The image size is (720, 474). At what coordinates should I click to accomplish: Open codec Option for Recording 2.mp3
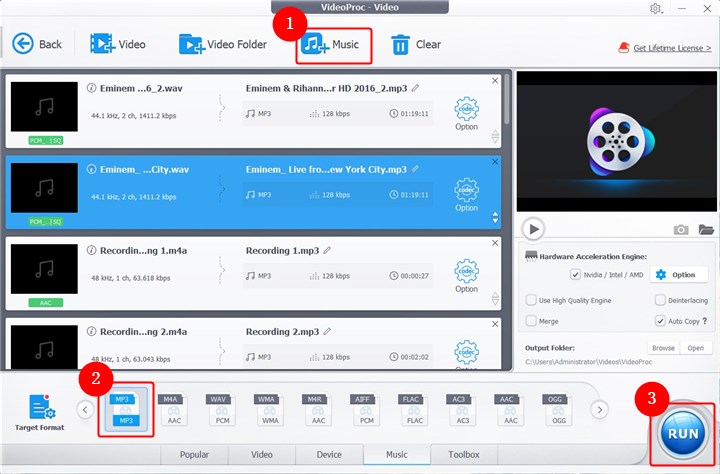466,355
